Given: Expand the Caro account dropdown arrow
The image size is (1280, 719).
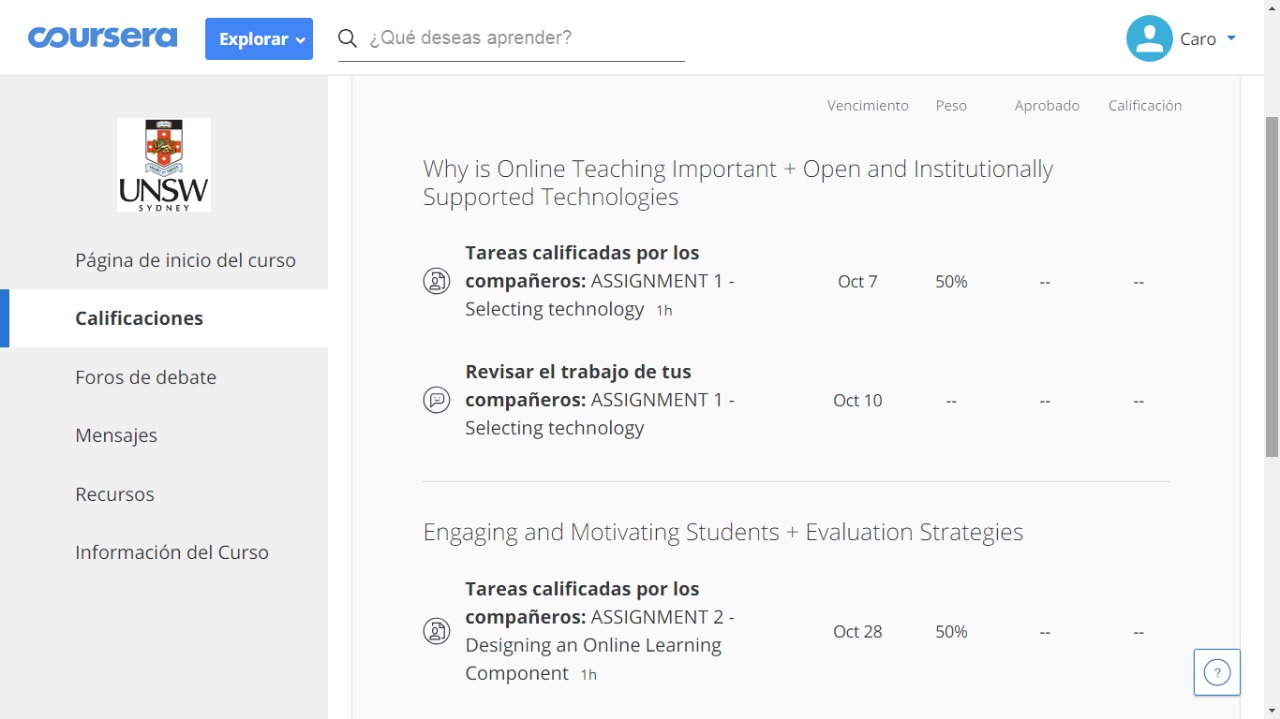Looking at the screenshot, I should pos(1233,39).
